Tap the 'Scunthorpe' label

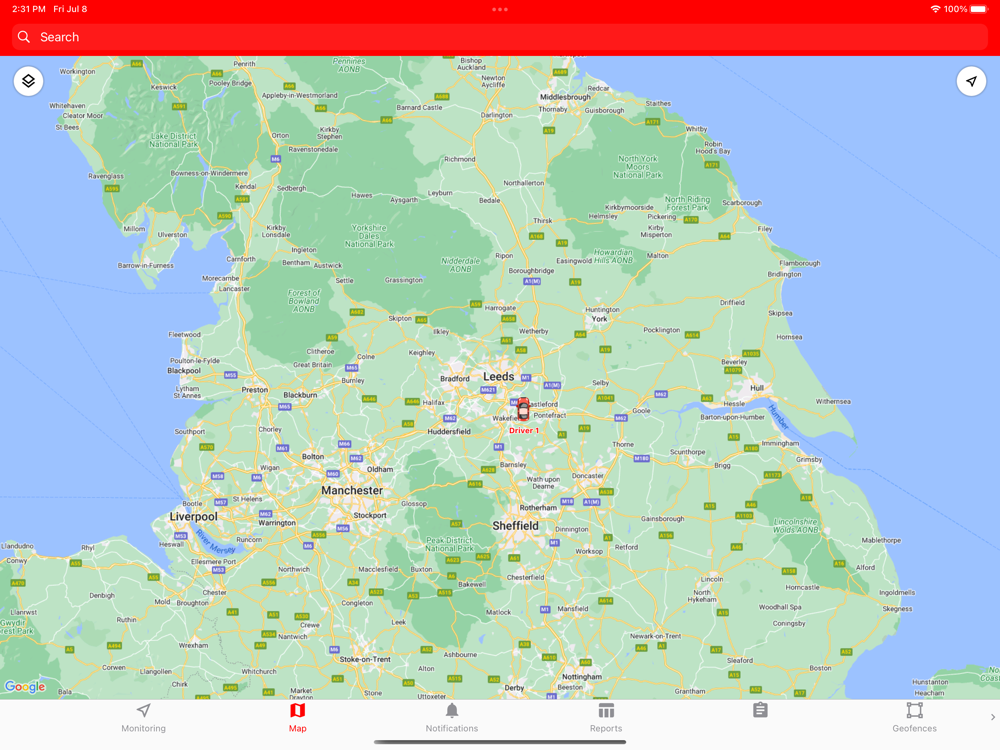click(688, 452)
